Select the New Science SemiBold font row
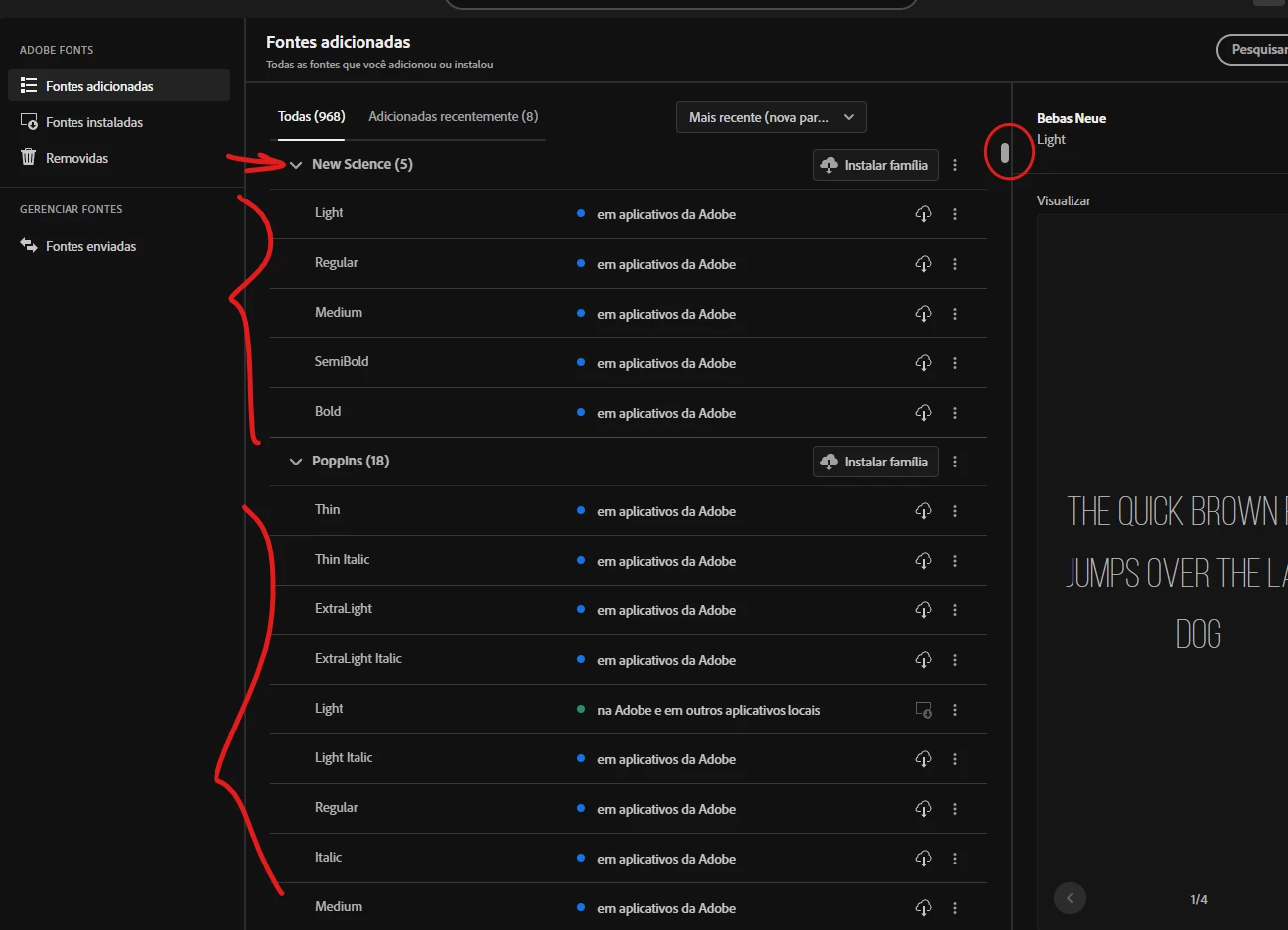This screenshot has height=930, width=1288. [629, 363]
